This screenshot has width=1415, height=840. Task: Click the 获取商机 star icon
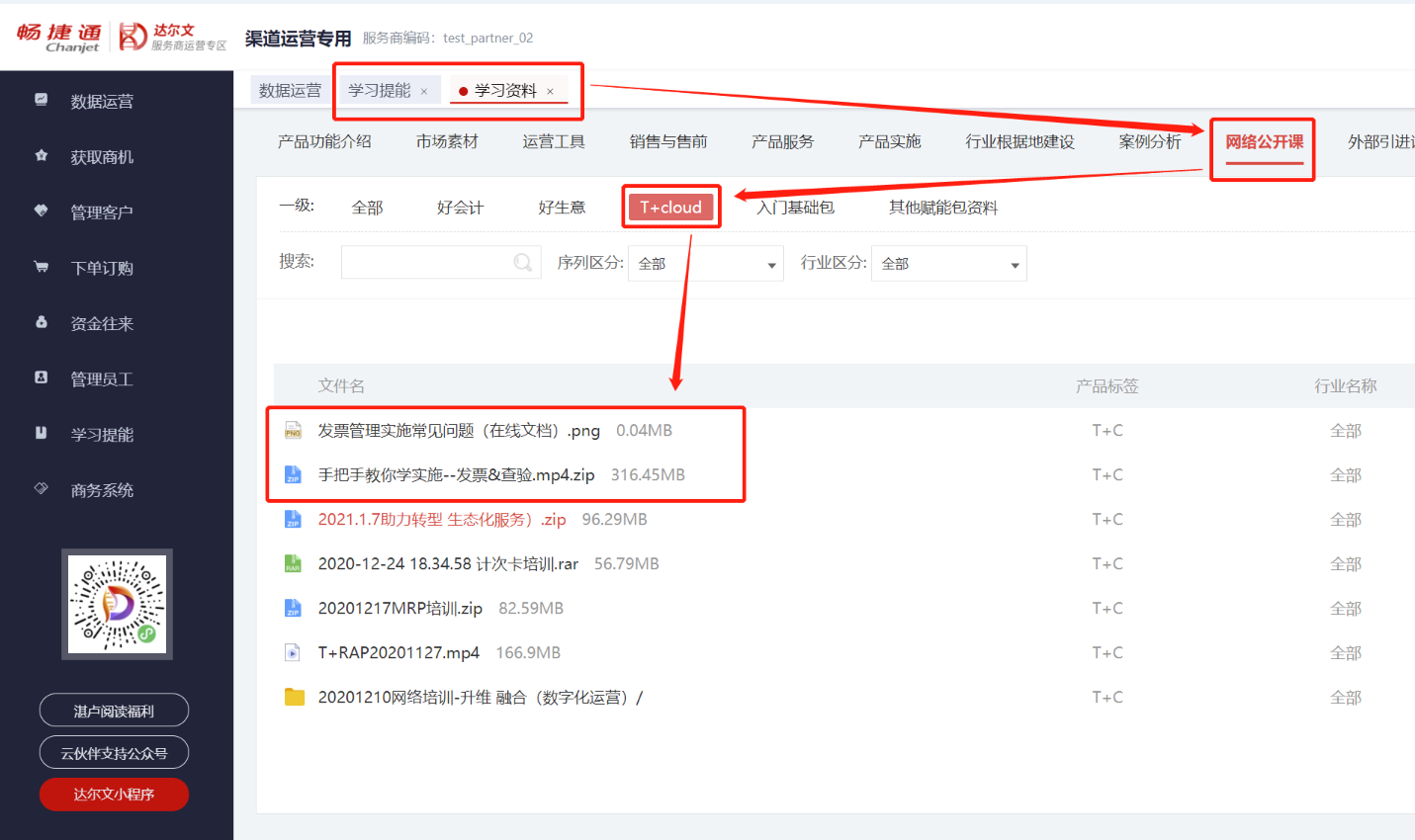click(42, 155)
